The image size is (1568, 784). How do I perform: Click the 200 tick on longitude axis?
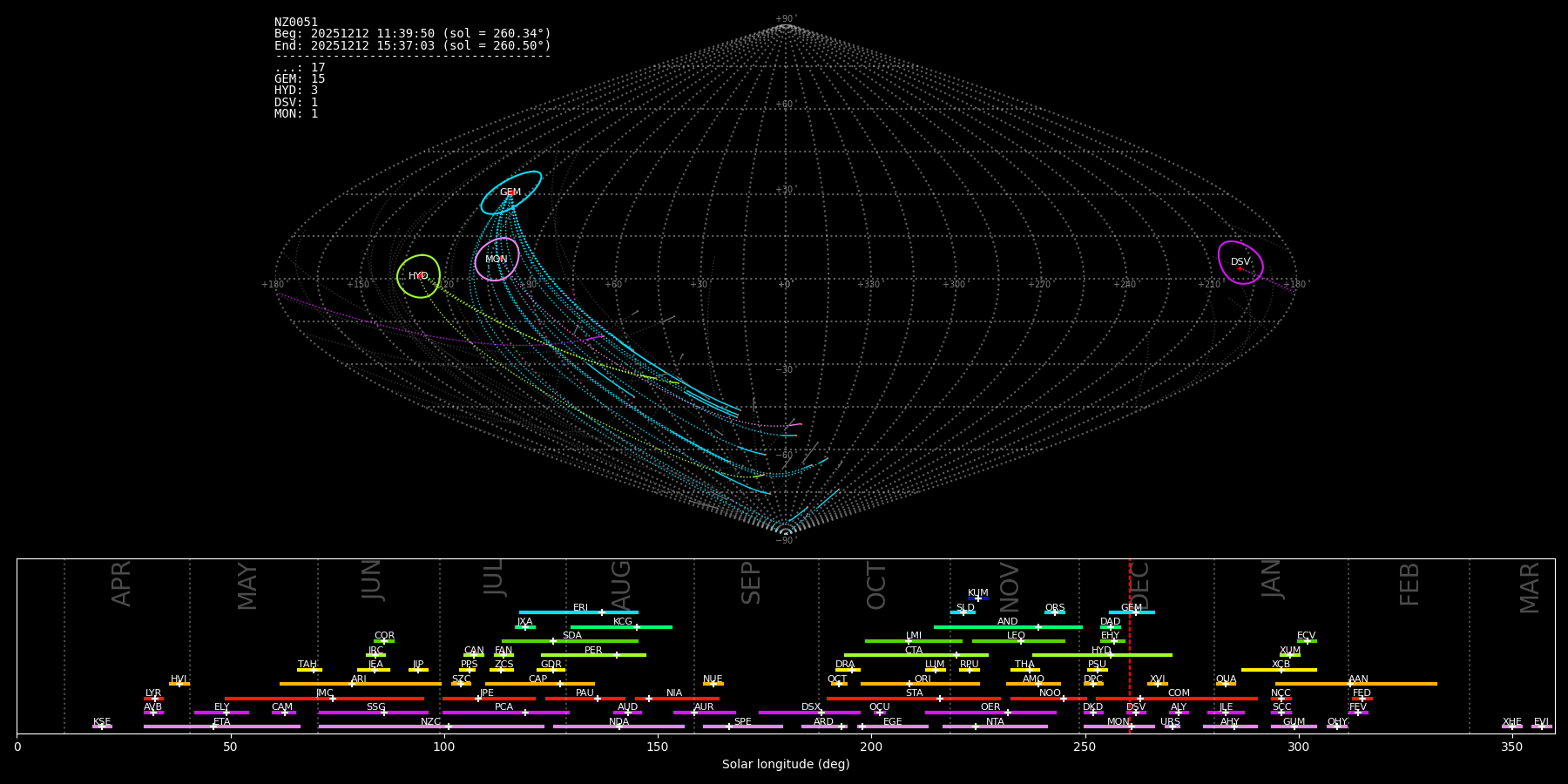[x=871, y=747]
